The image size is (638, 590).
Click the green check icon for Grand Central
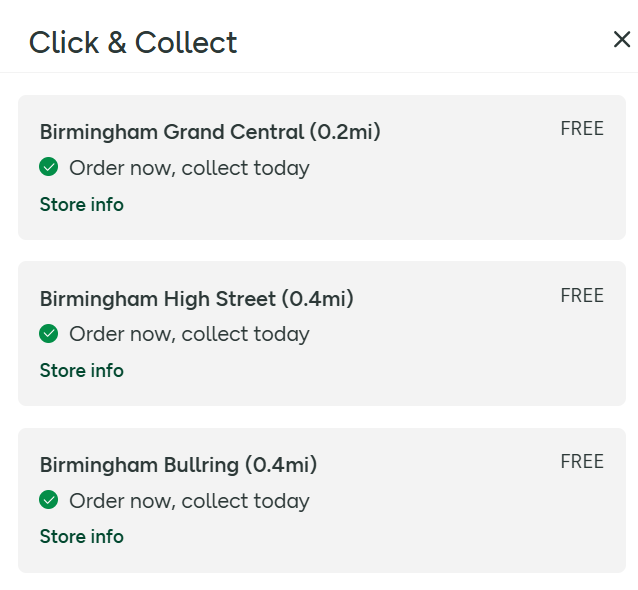(x=49, y=167)
